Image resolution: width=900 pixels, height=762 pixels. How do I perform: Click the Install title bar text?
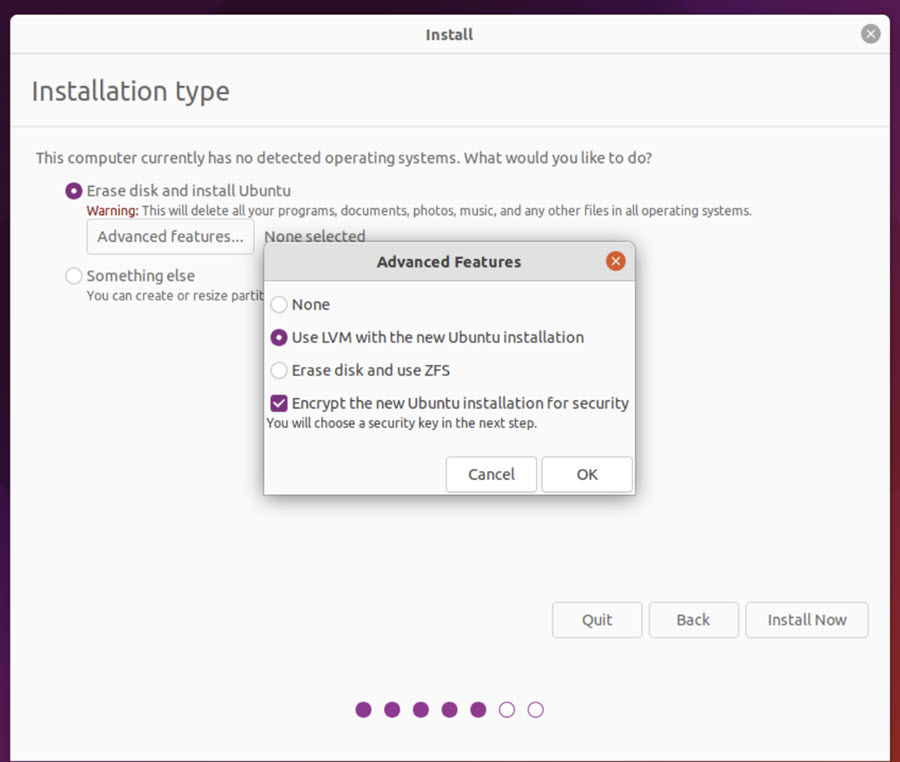pyautogui.click(x=449, y=33)
